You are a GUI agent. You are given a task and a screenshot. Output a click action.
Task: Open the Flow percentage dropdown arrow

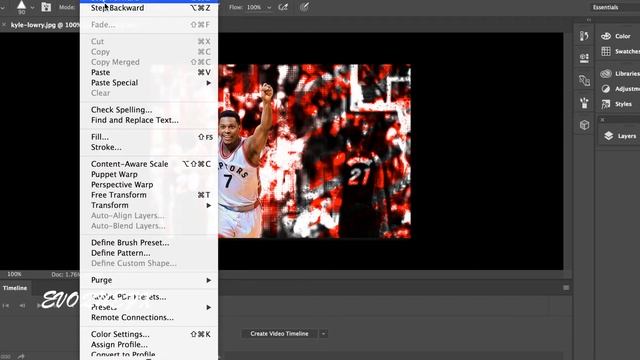269,7
